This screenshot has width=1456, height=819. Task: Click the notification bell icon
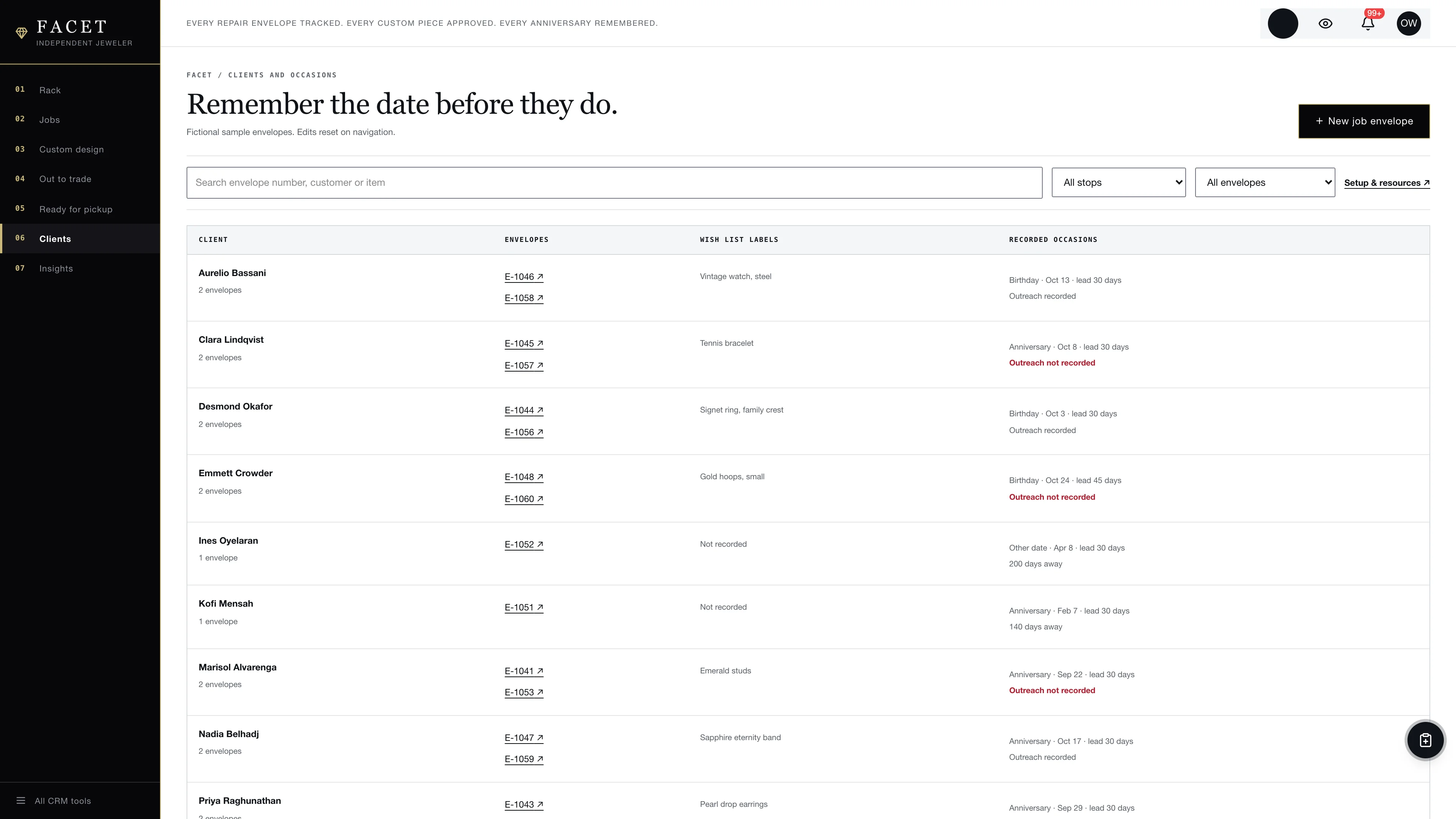(x=1367, y=23)
